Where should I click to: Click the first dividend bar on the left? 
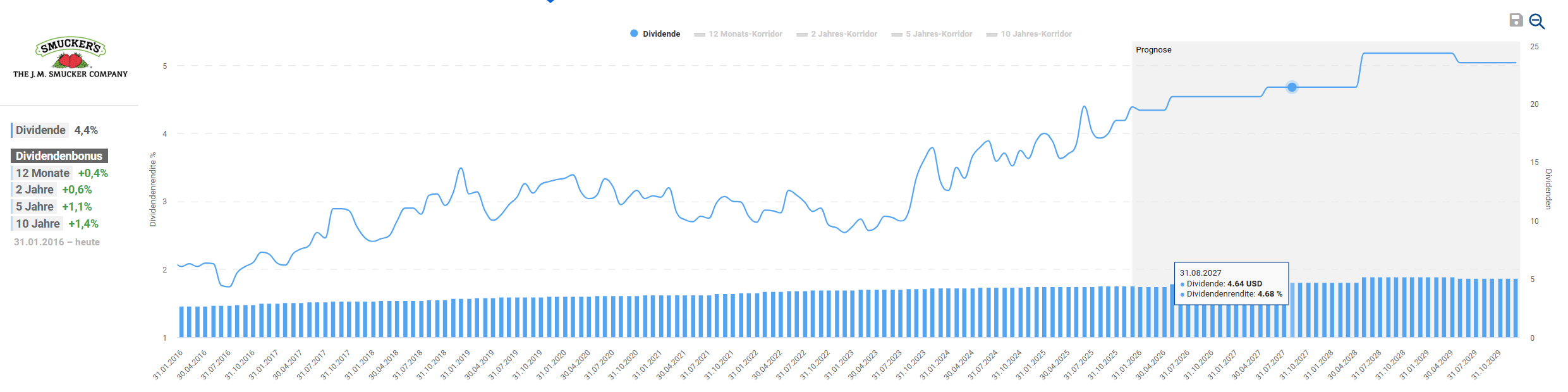[x=181, y=322]
